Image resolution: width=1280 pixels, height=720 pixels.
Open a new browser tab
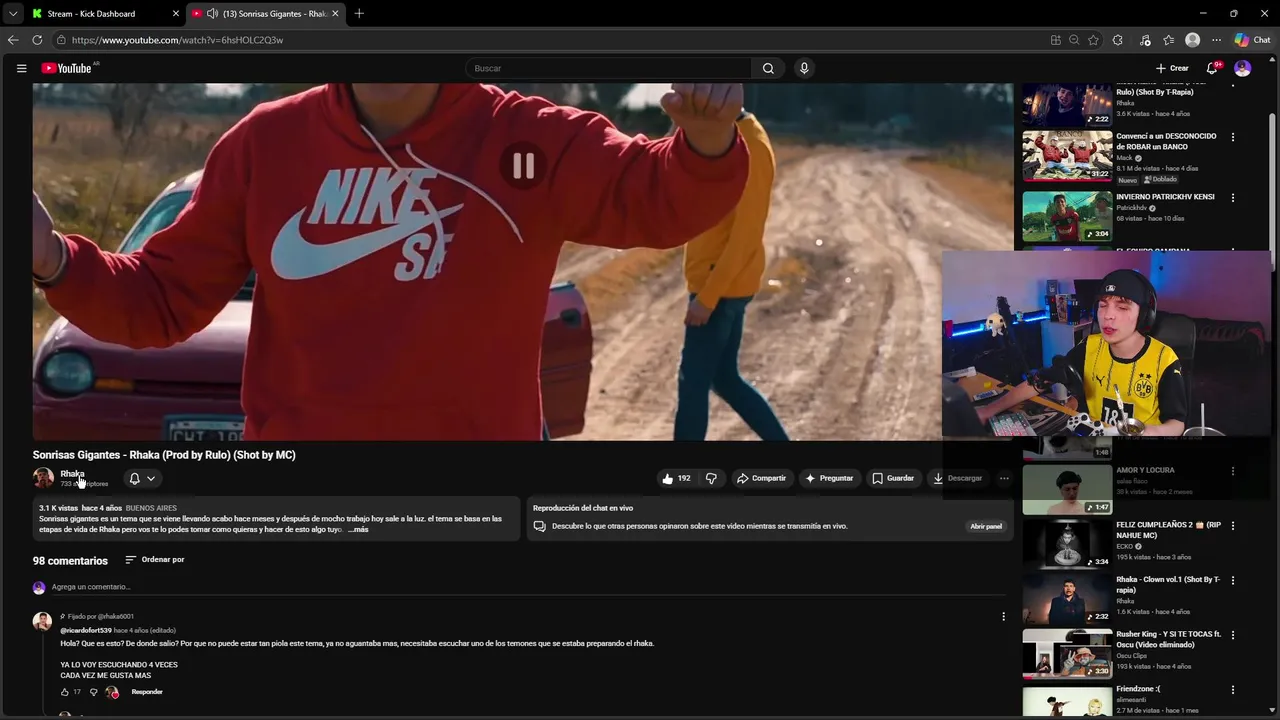359,14
